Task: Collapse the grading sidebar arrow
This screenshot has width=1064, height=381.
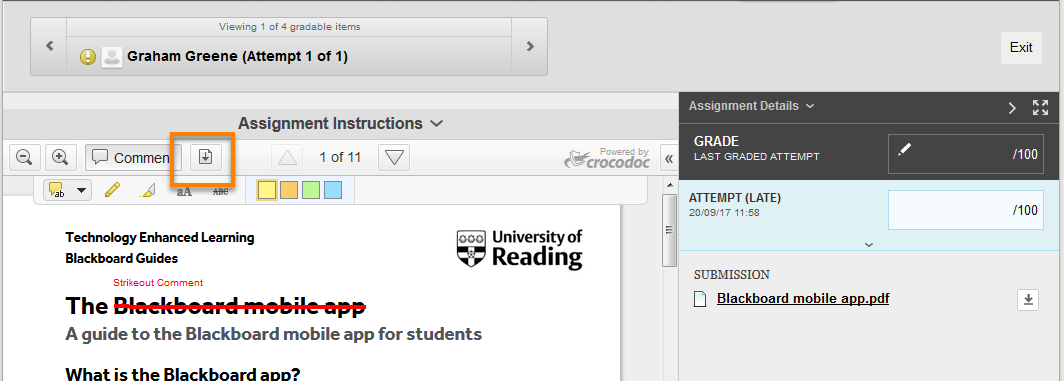Action: [x=1012, y=107]
